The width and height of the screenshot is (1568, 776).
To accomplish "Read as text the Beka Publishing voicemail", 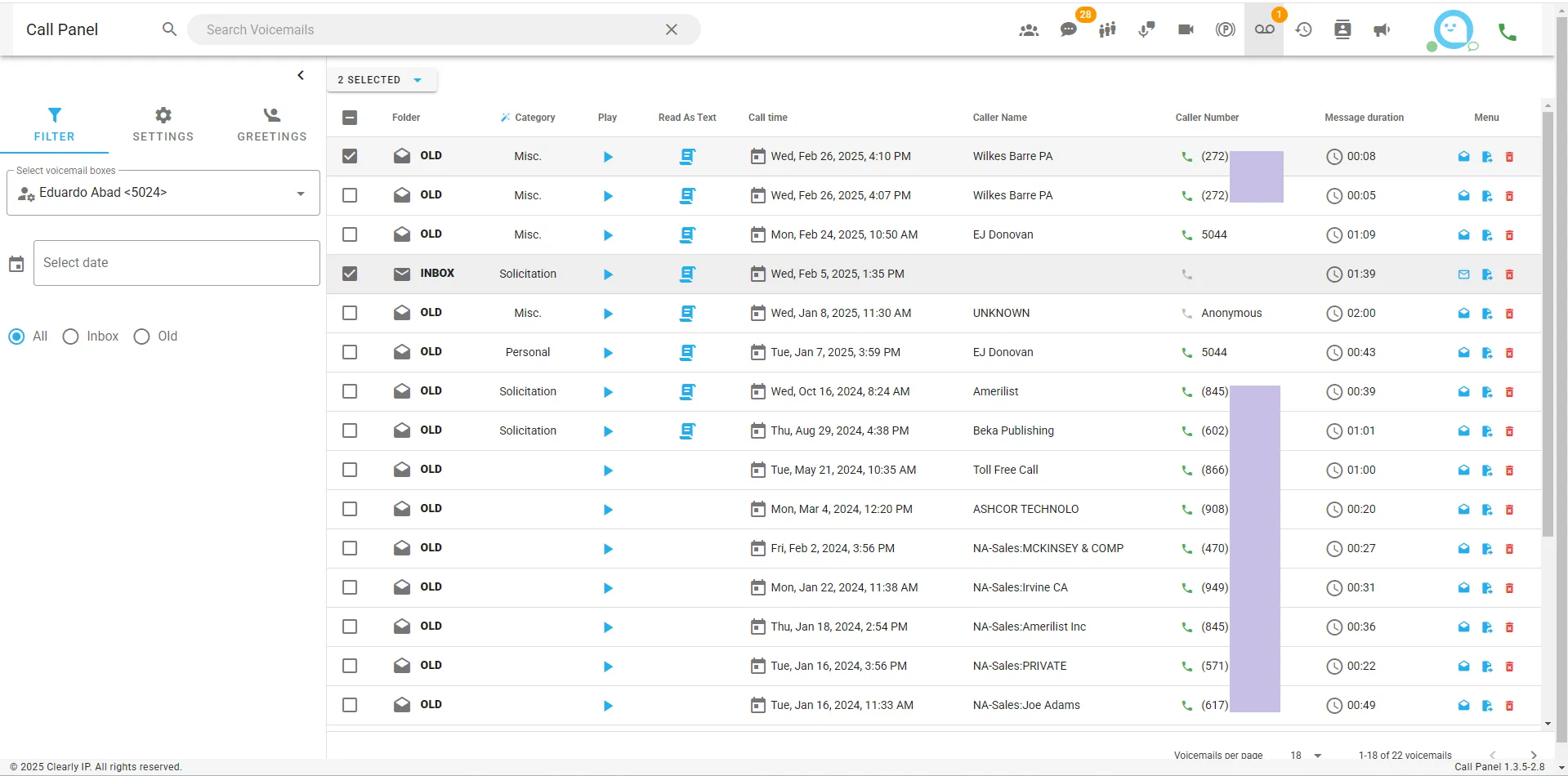I will pyautogui.click(x=687, y=430).
